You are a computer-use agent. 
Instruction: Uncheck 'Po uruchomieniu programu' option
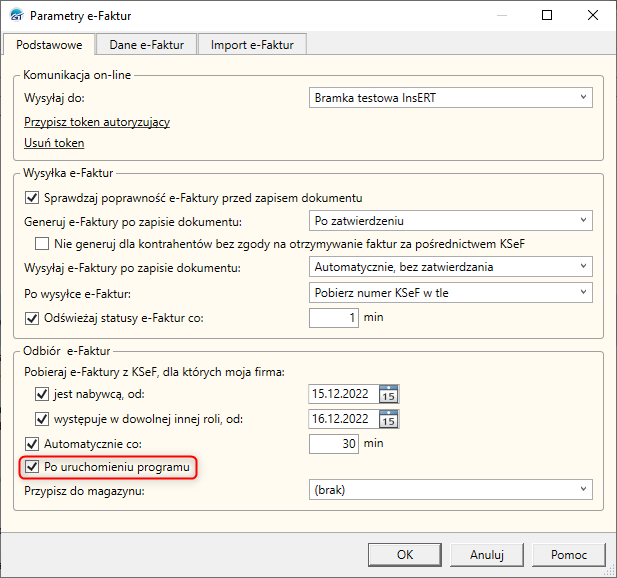[x=31, y=466]
